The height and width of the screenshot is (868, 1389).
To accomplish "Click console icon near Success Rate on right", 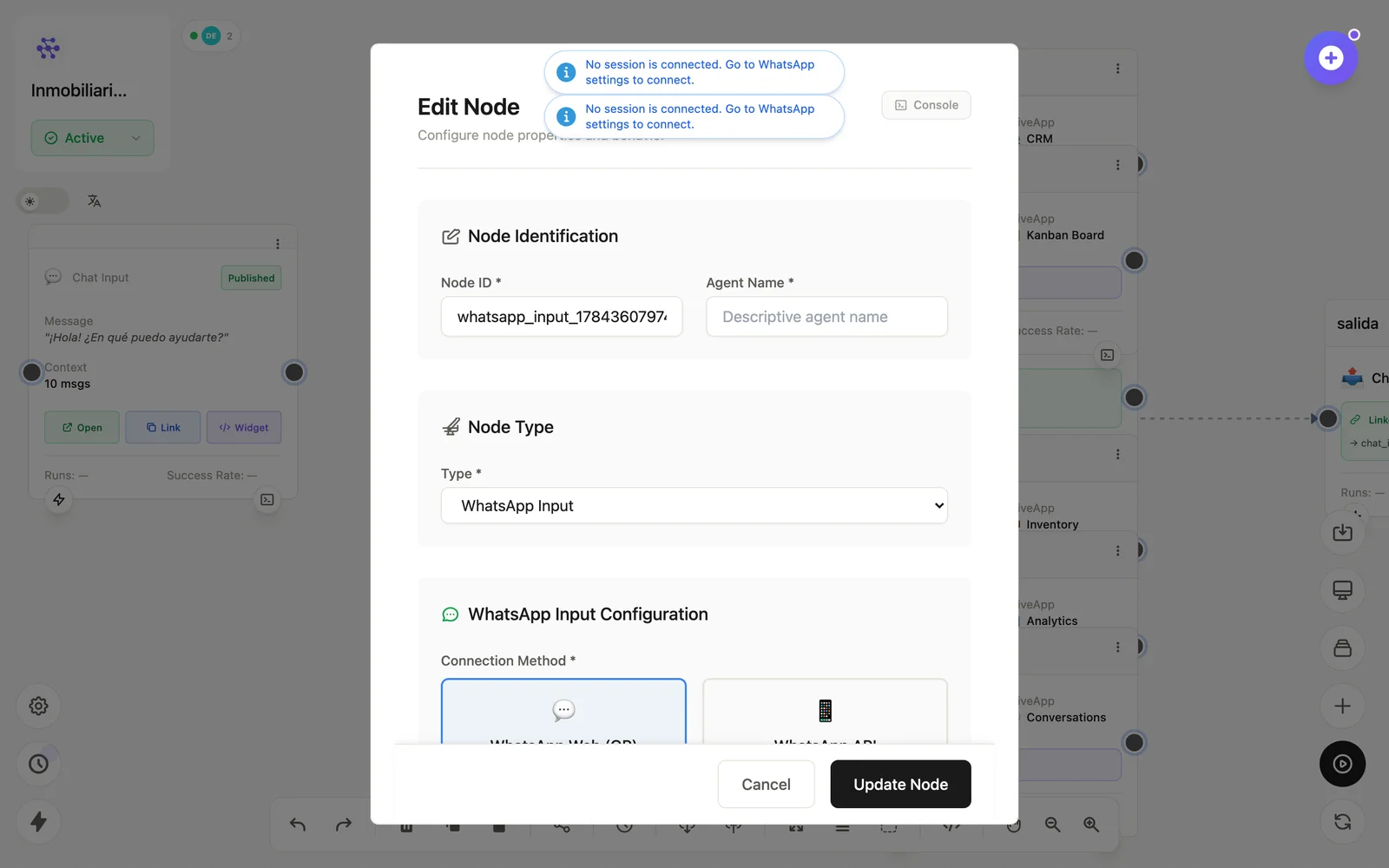I will click(x=1108, y=355).
